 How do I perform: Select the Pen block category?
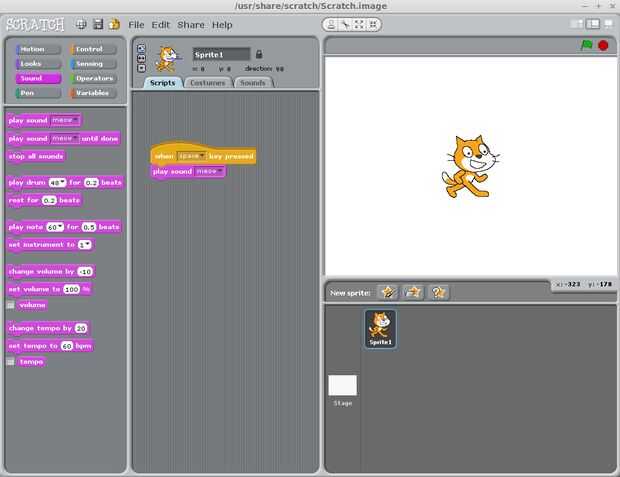(38, 93)
